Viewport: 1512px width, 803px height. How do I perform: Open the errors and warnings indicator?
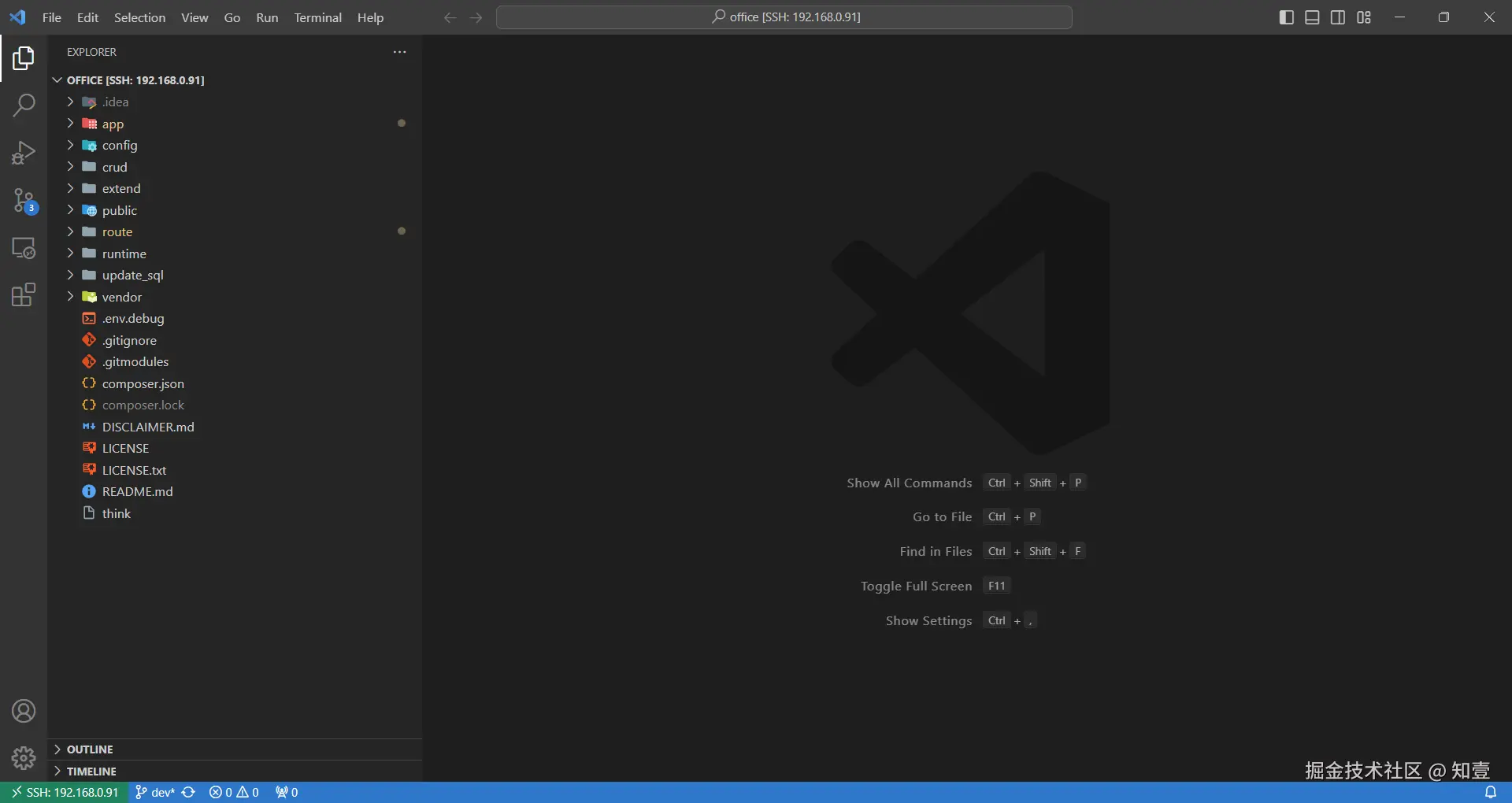pos(234,792)
